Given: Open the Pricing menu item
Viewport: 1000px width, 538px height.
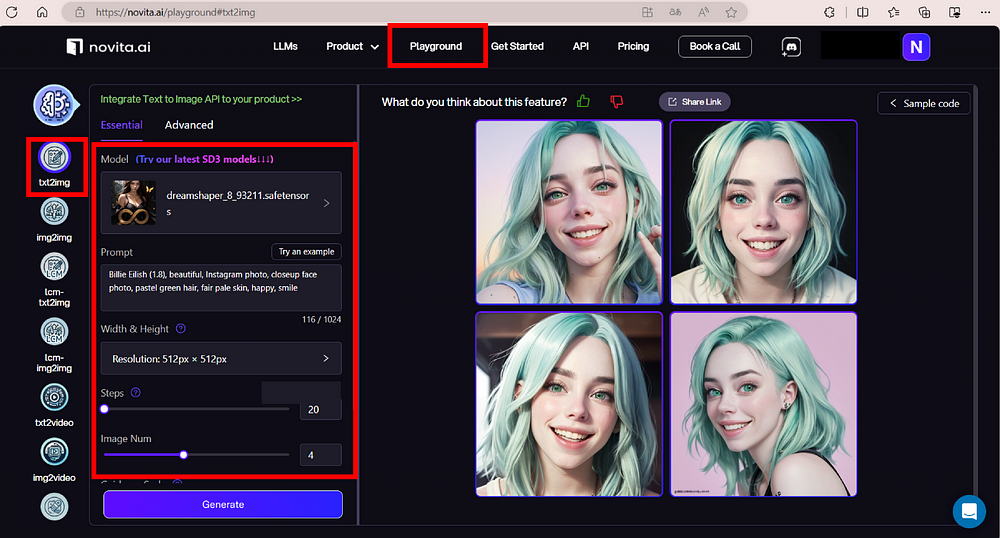Looking at the screenshot, I should pyautogui.click(x=633, y=47).
